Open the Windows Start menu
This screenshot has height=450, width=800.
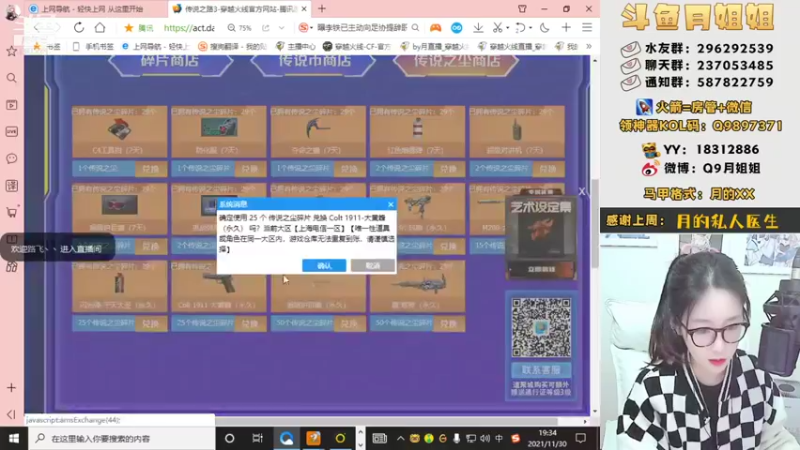tap(13, 439)
